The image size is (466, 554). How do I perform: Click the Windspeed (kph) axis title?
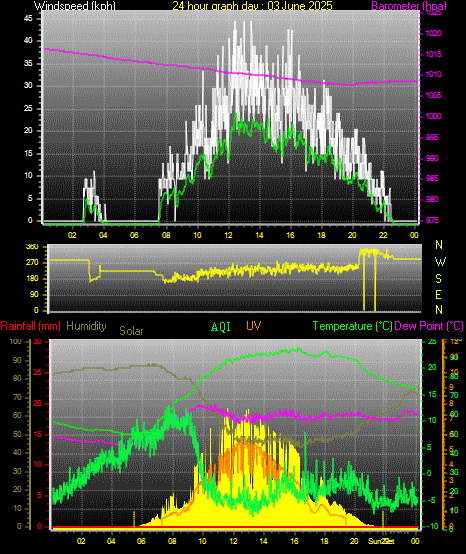[x=75, y=5]
